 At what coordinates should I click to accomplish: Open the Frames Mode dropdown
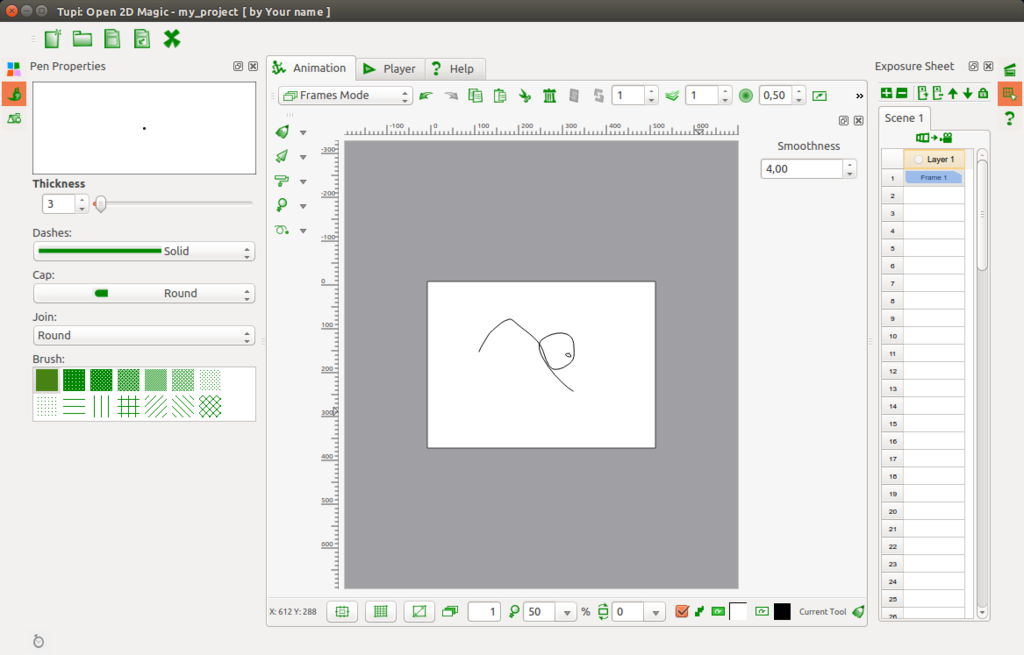pos(345,96)
